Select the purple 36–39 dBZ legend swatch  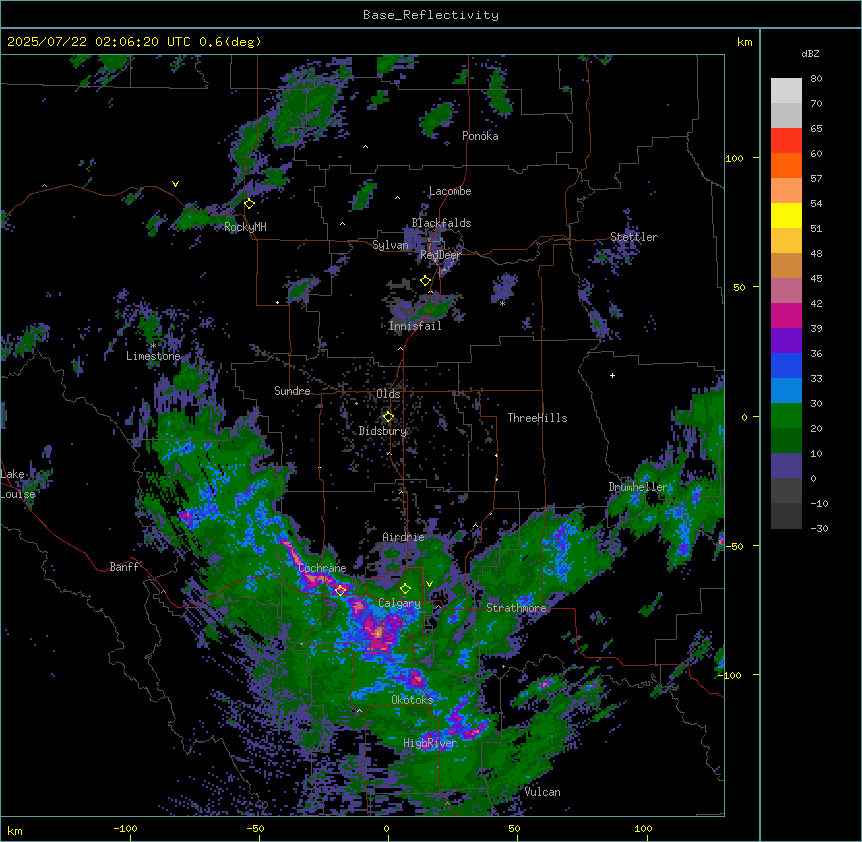click(786, 341)
